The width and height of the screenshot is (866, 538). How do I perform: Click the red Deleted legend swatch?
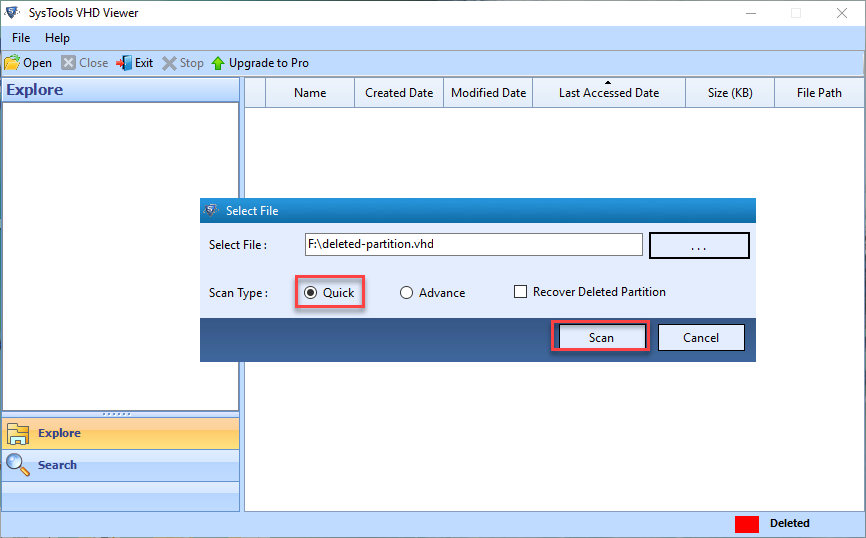(747, 524)
